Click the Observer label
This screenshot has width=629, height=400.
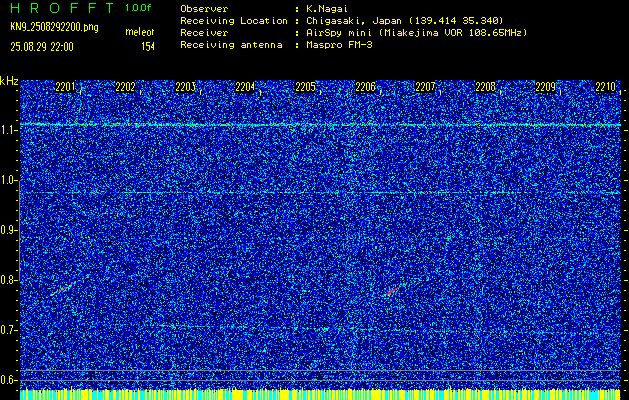click(204, 9)
